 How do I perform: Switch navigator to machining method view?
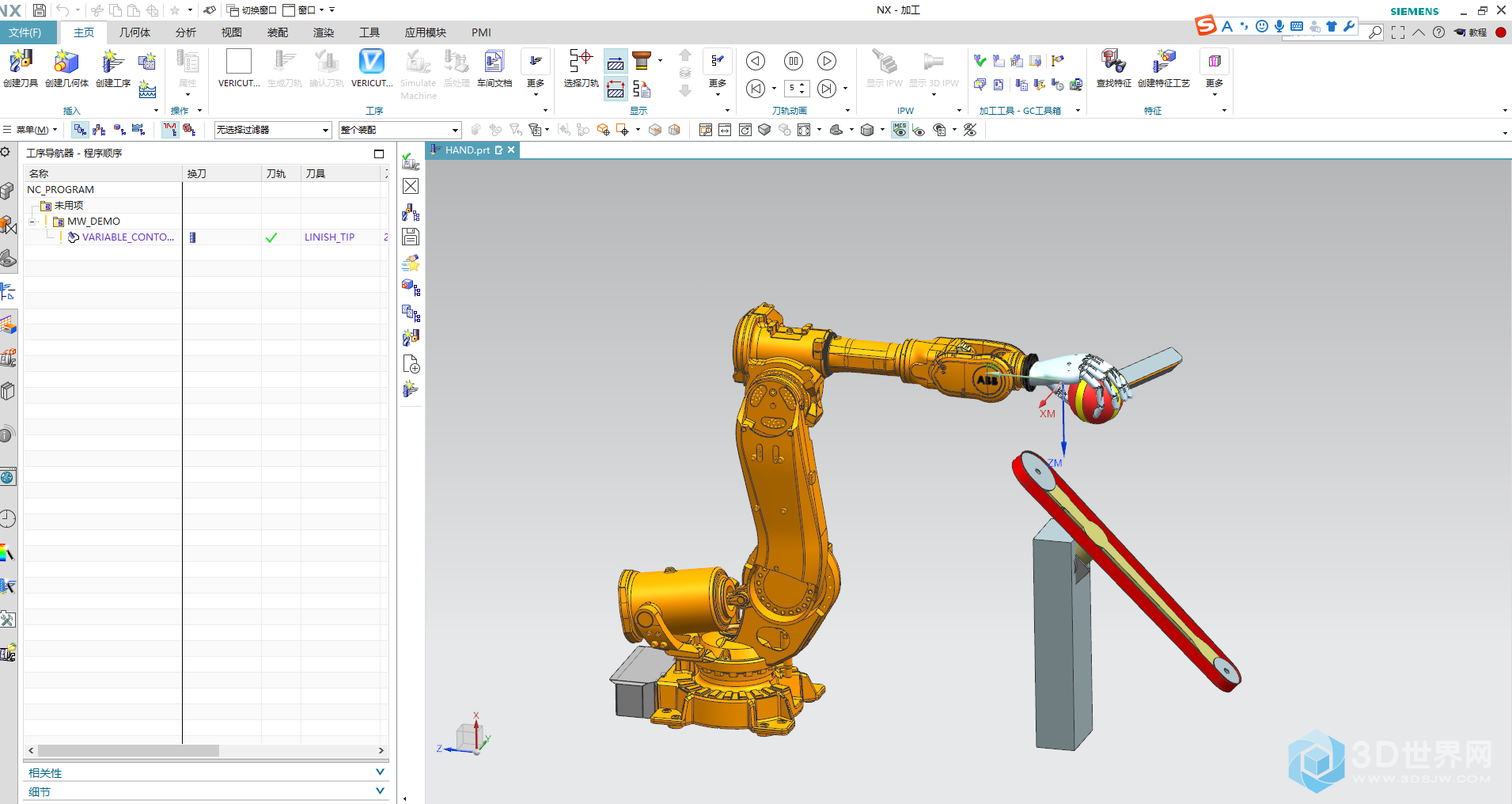138,130
